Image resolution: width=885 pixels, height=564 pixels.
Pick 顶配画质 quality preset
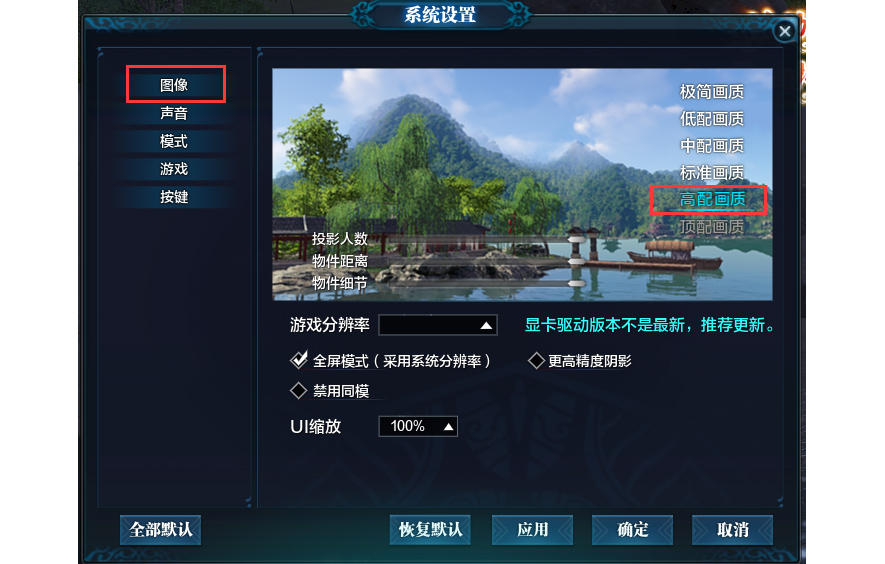[712, 226]
